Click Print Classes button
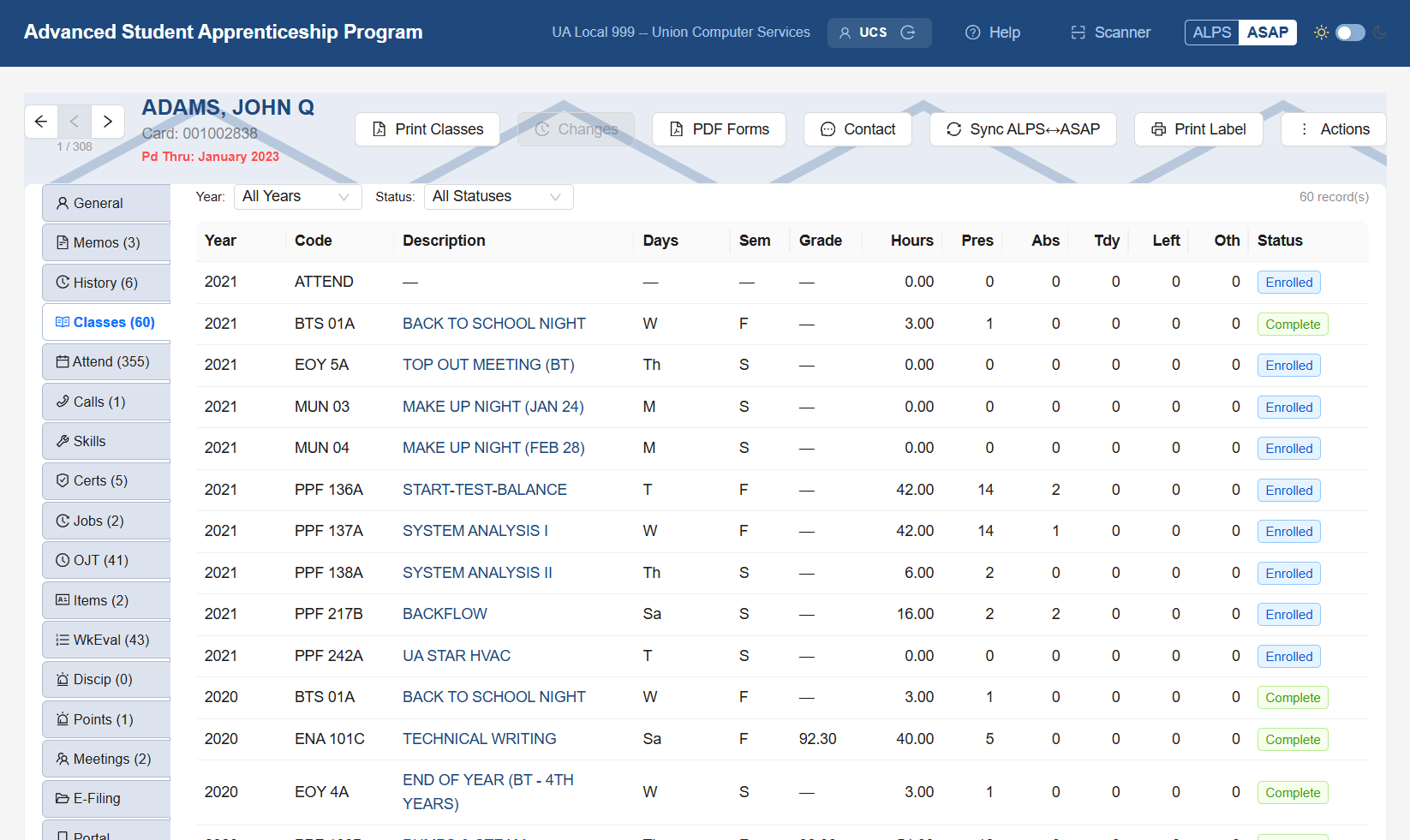Viewport: 1410px width, 840px height. [427, 129]
